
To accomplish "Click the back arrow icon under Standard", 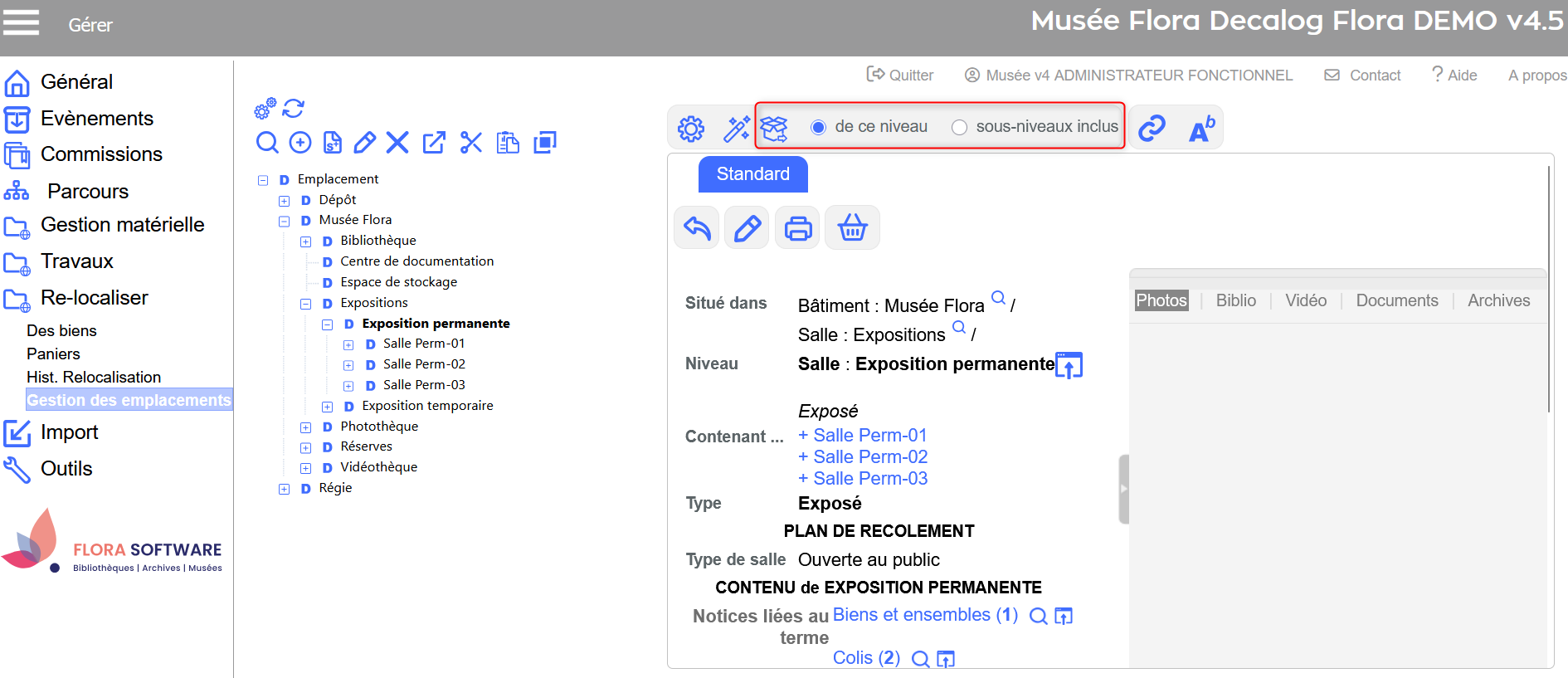I will click(x=697, y=227).
